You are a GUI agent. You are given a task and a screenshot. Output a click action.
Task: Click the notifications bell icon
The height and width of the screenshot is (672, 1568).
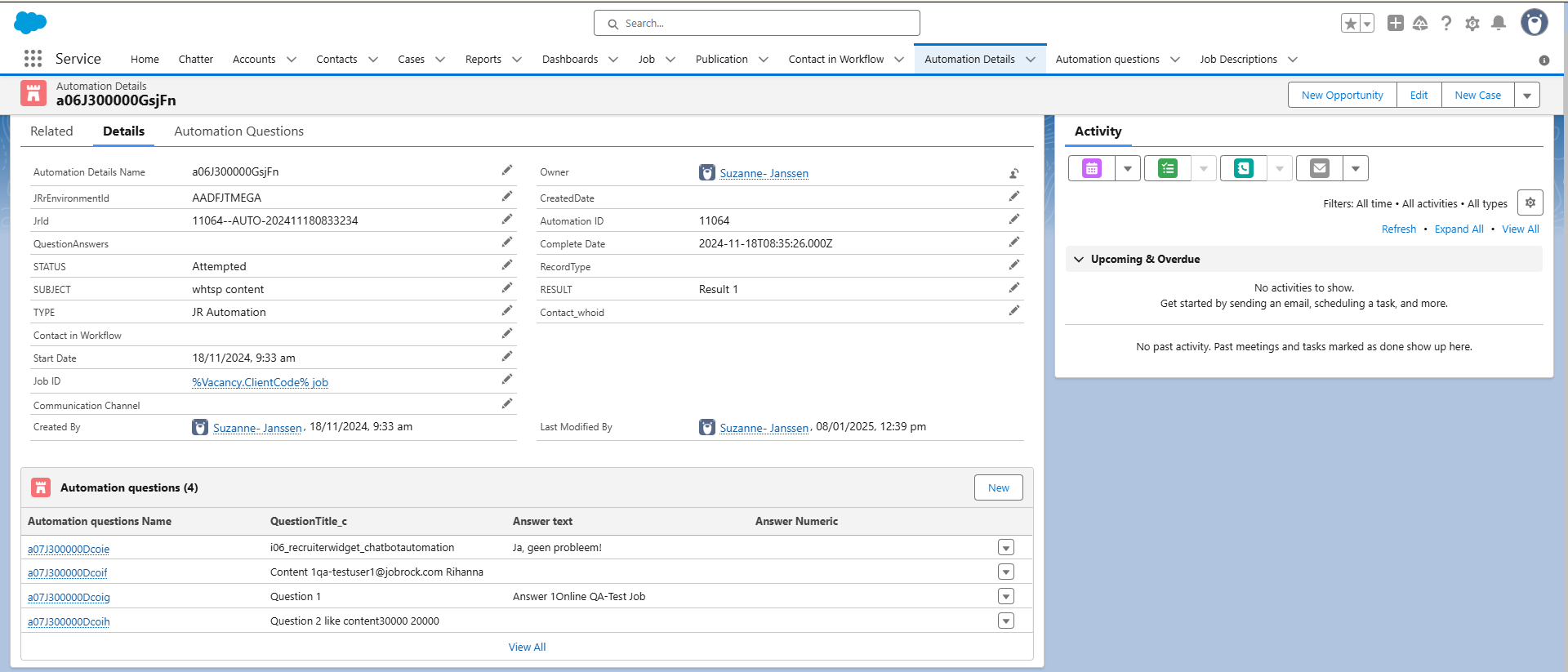tap(1498, 24)
